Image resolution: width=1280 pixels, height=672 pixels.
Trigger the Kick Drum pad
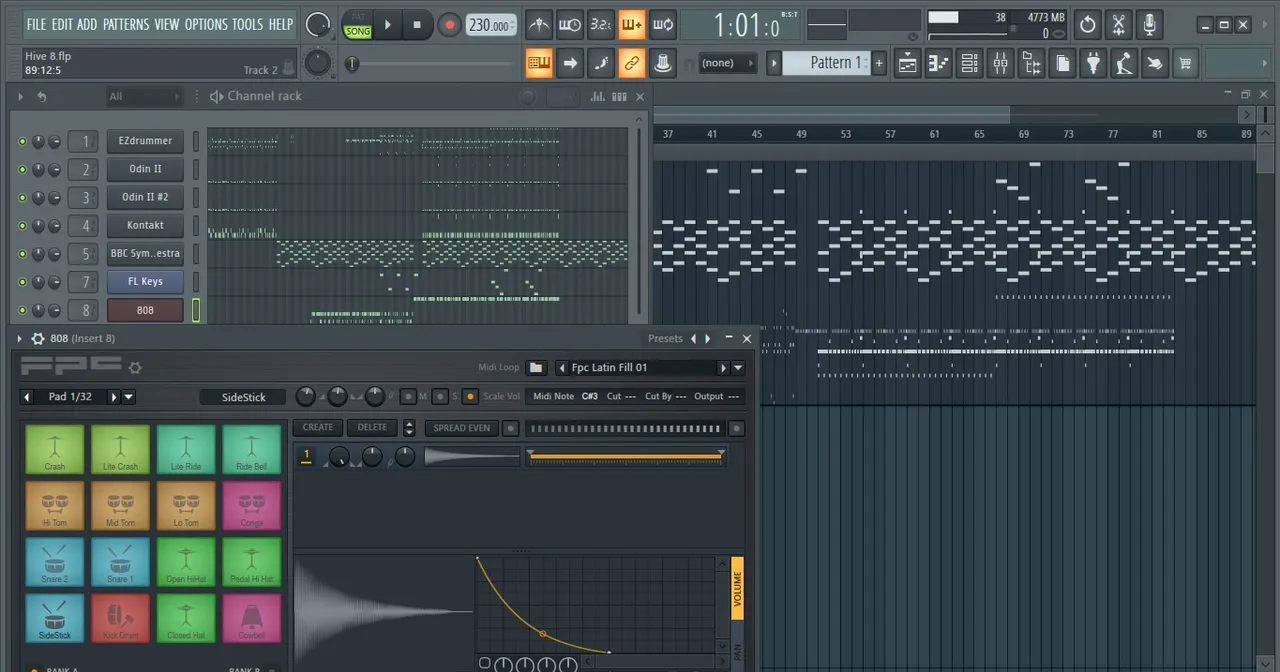pos(120,618)
